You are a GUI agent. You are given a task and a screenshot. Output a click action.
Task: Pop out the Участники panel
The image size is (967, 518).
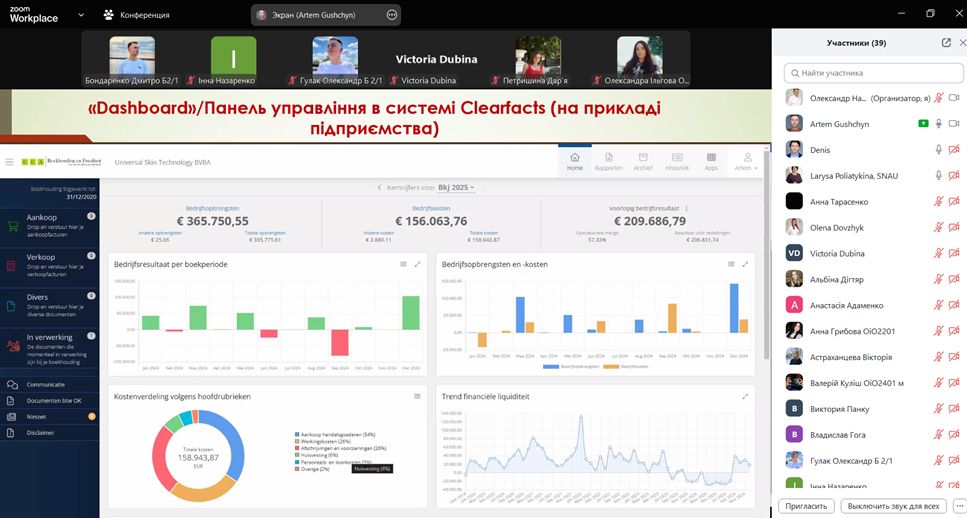tap(946, 43)
